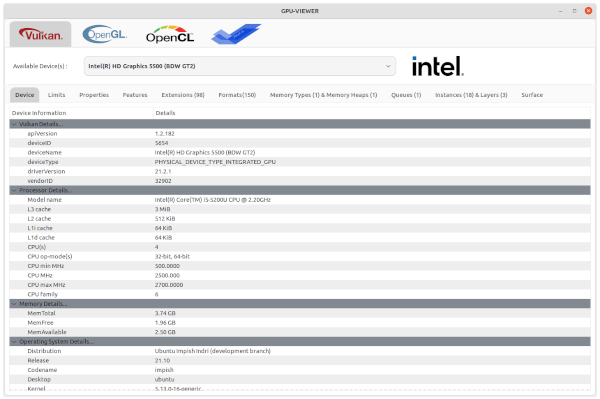The image size is (600, 399).
Task: Open the Vulkan tab icon
Action: (41, 34)
